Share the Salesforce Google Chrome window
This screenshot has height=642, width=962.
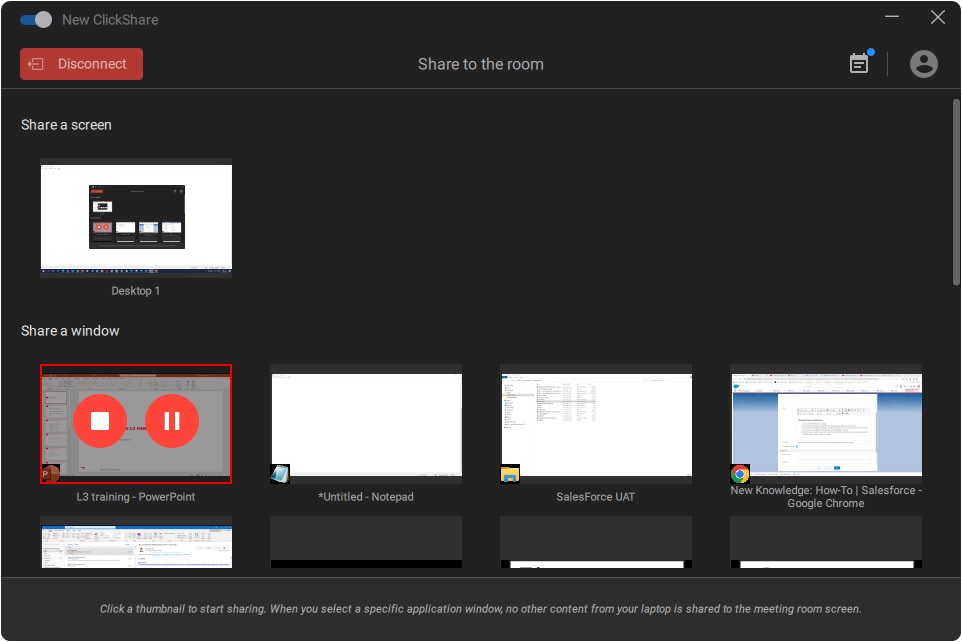tap(826, 422)
